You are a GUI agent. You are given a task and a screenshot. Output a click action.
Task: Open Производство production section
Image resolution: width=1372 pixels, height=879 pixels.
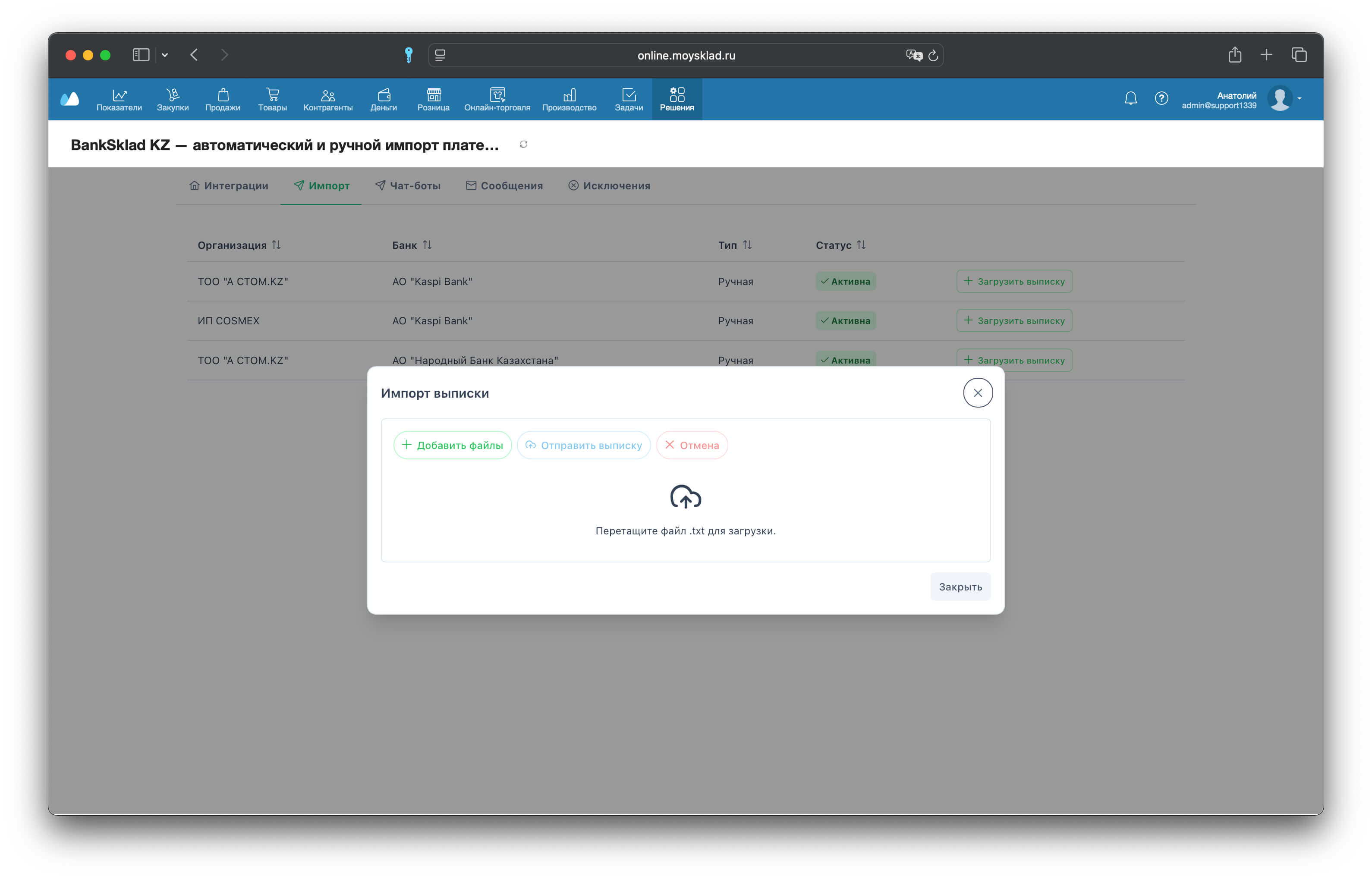pos(569,100)
